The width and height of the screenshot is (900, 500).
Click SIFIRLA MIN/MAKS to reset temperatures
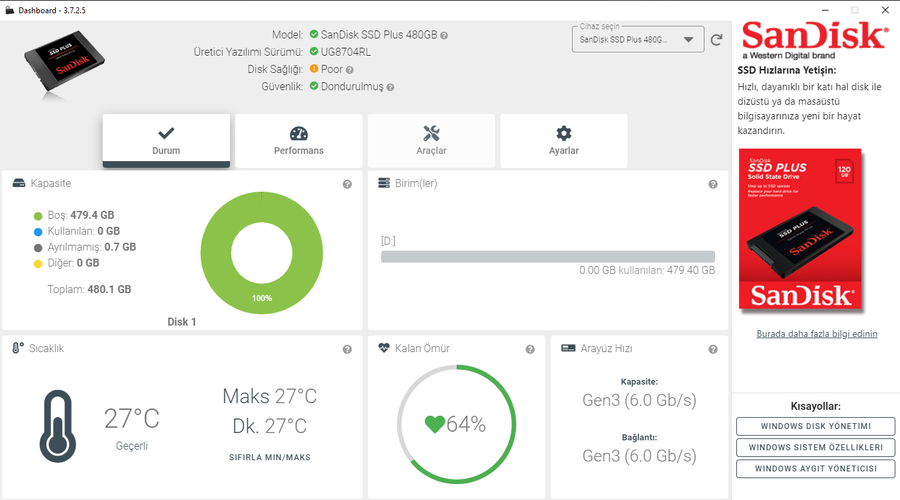(270, 458)
